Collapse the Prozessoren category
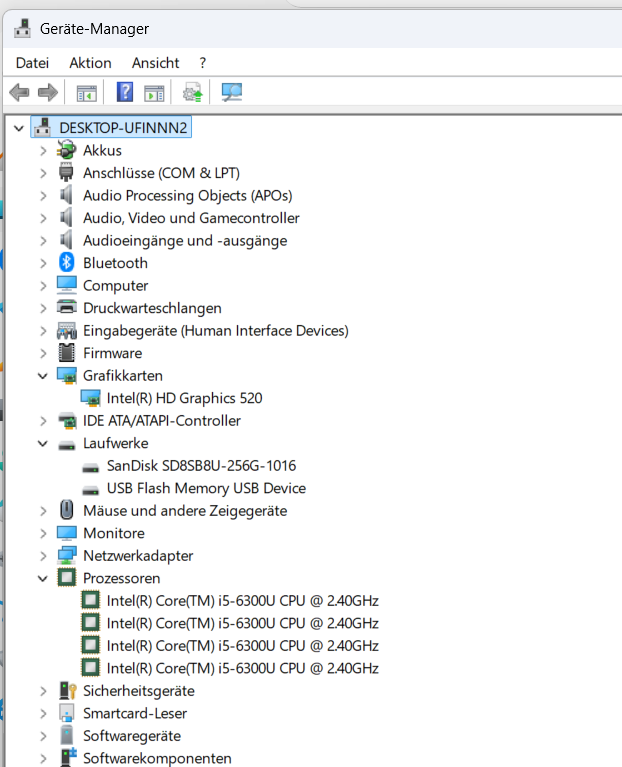622x767 pixels. (43, 578)
